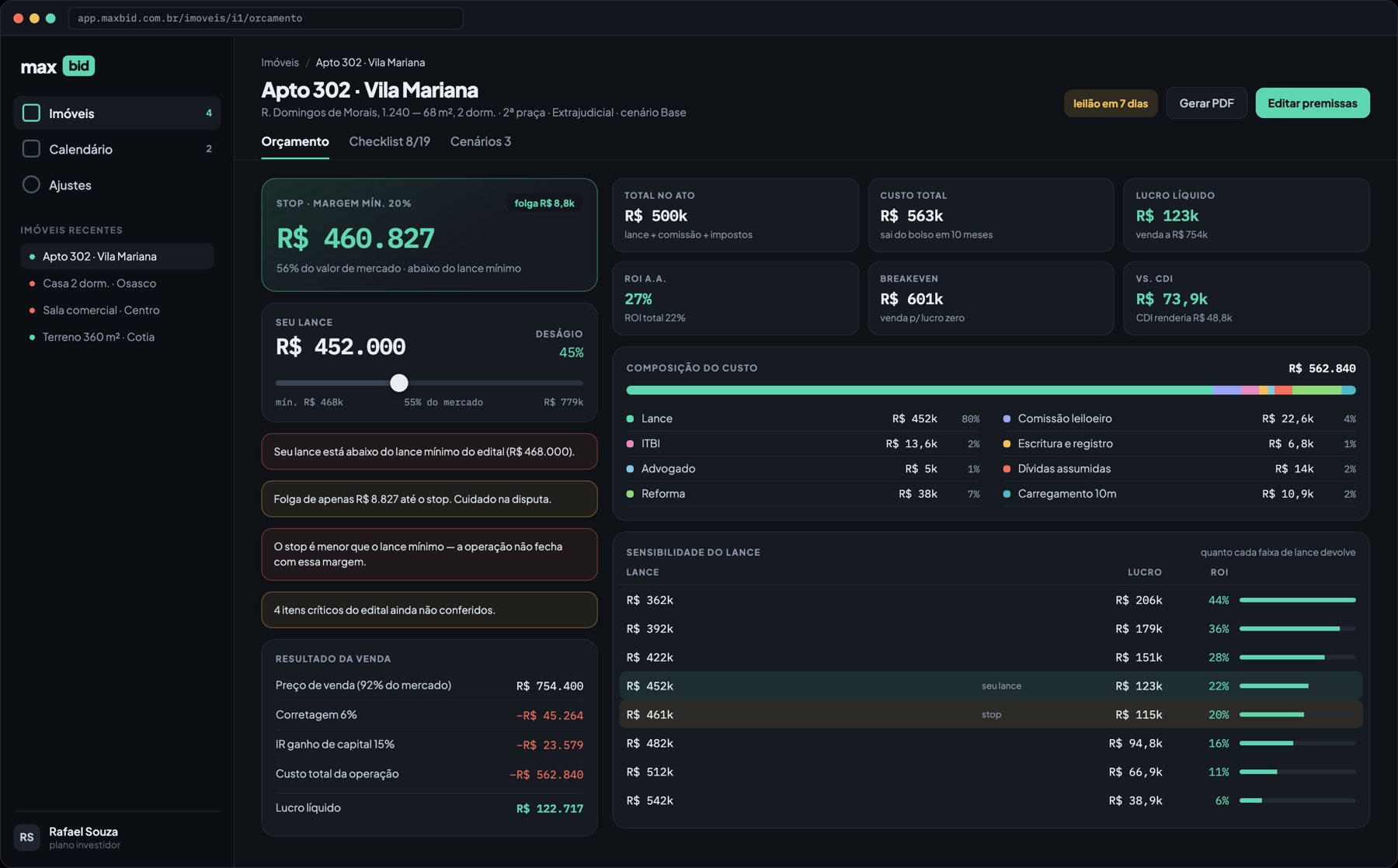Click the Reforma cost row

pos(803,494)
